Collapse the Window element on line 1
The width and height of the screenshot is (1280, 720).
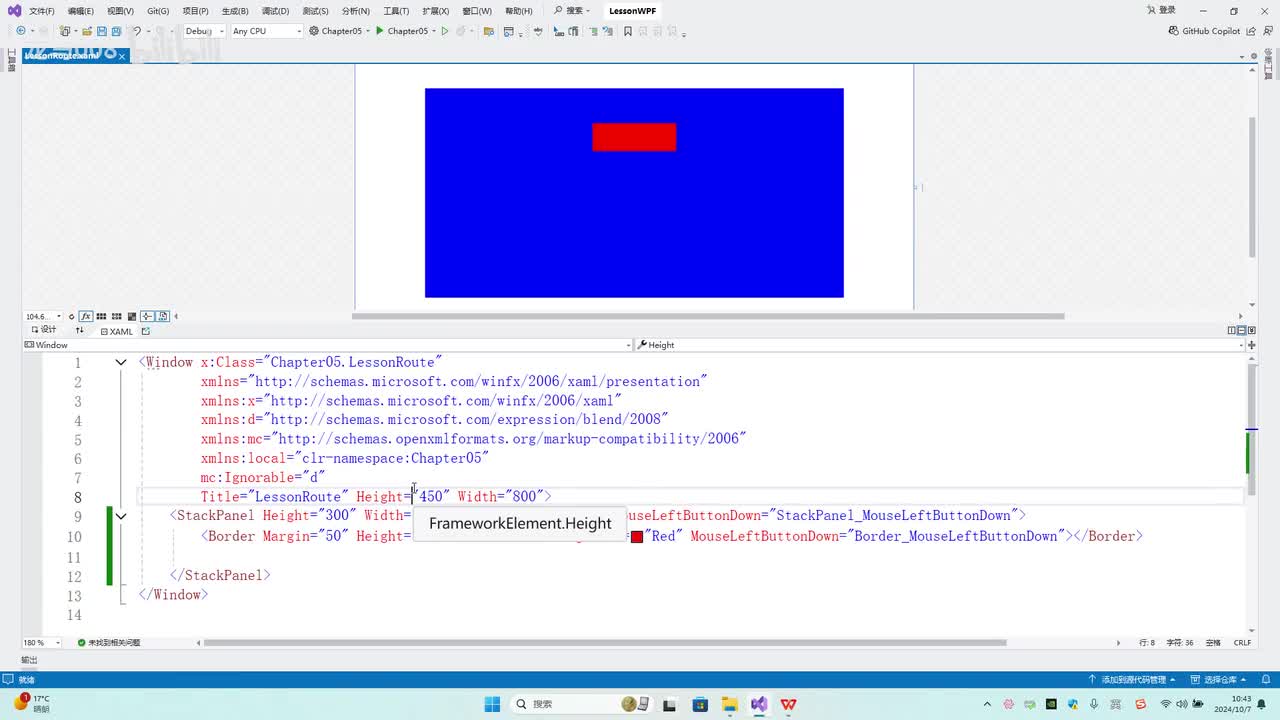coord(121,362)
